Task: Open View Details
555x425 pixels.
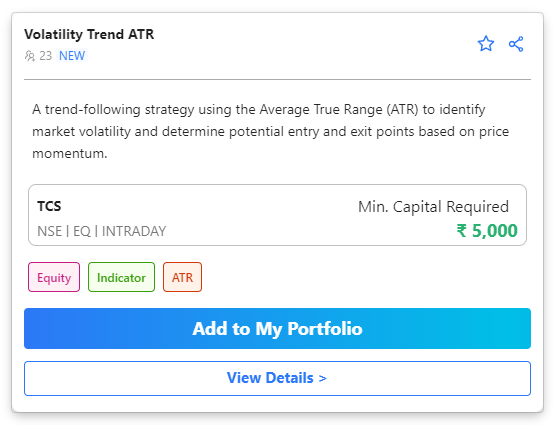Action: 278,378
